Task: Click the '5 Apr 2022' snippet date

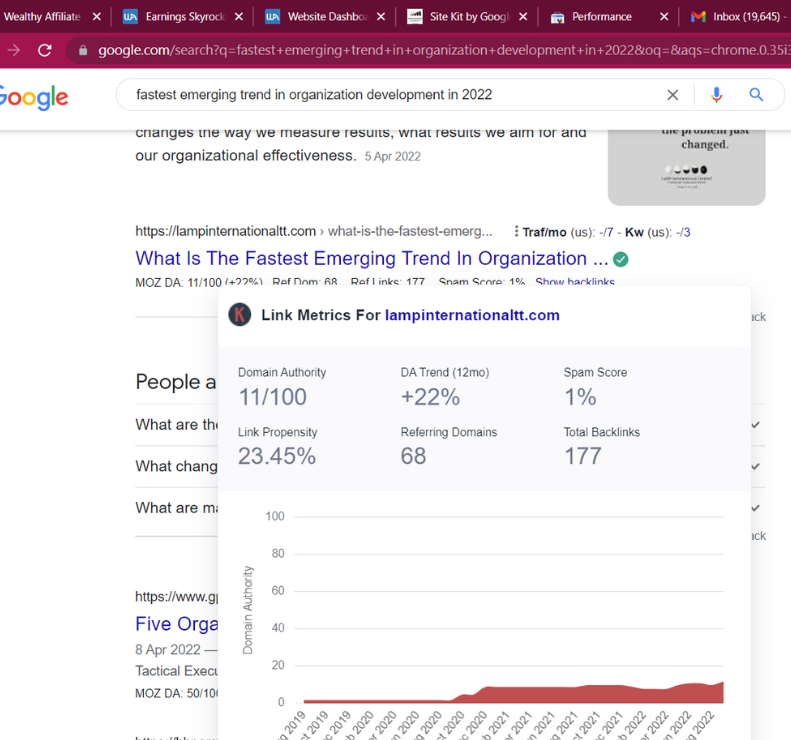Action: coord(392,156)
